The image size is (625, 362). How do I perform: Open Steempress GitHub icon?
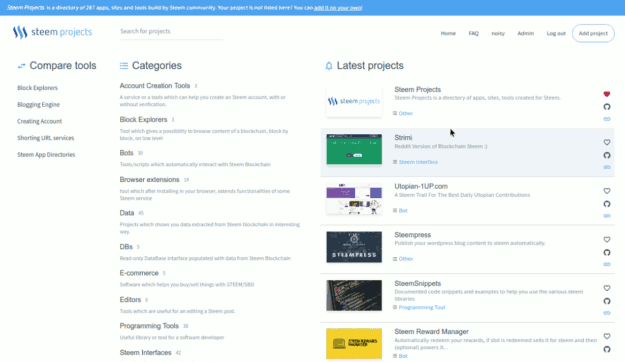607,252
